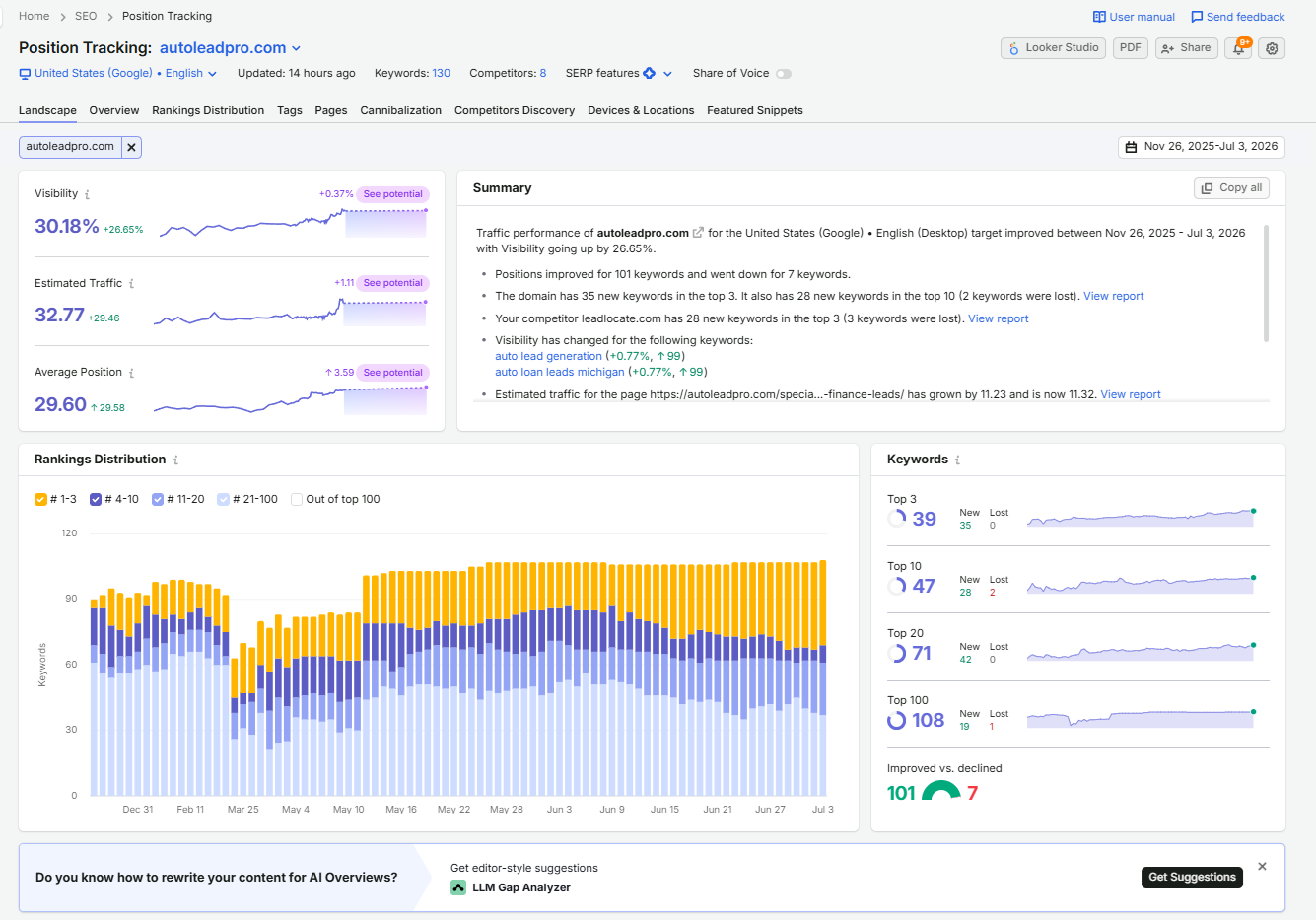Open the SEO breadcrumb link
1316x920 pixels.
point(86,16)
